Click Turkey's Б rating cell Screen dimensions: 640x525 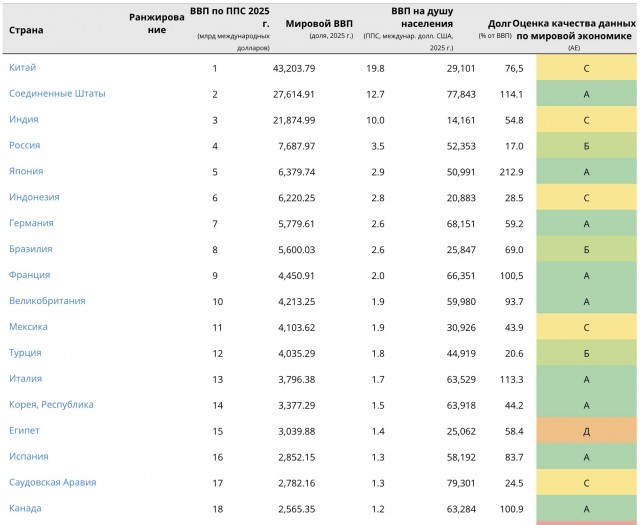tap(586, 353)
